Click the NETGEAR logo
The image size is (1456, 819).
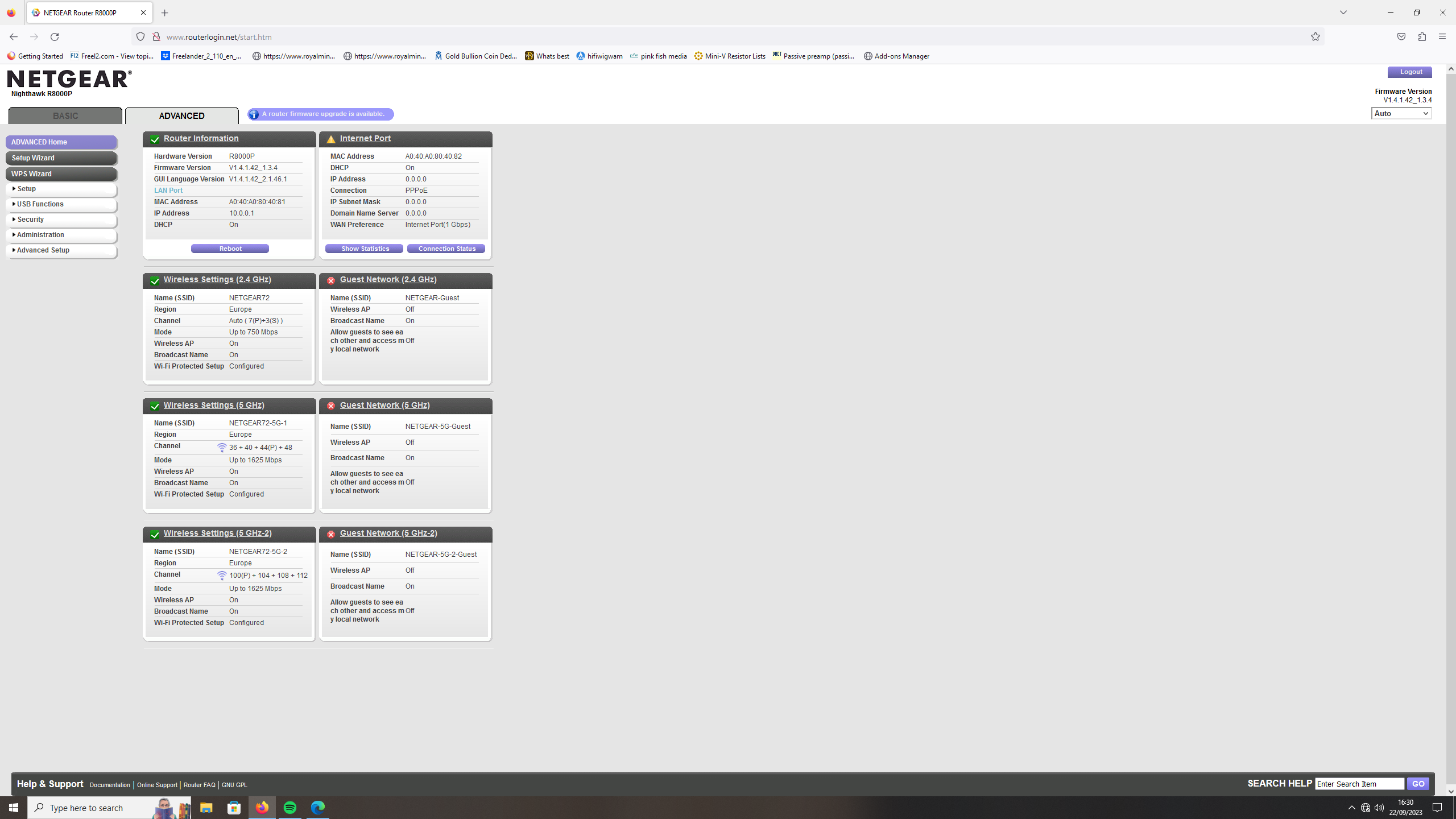click(68, 78)
